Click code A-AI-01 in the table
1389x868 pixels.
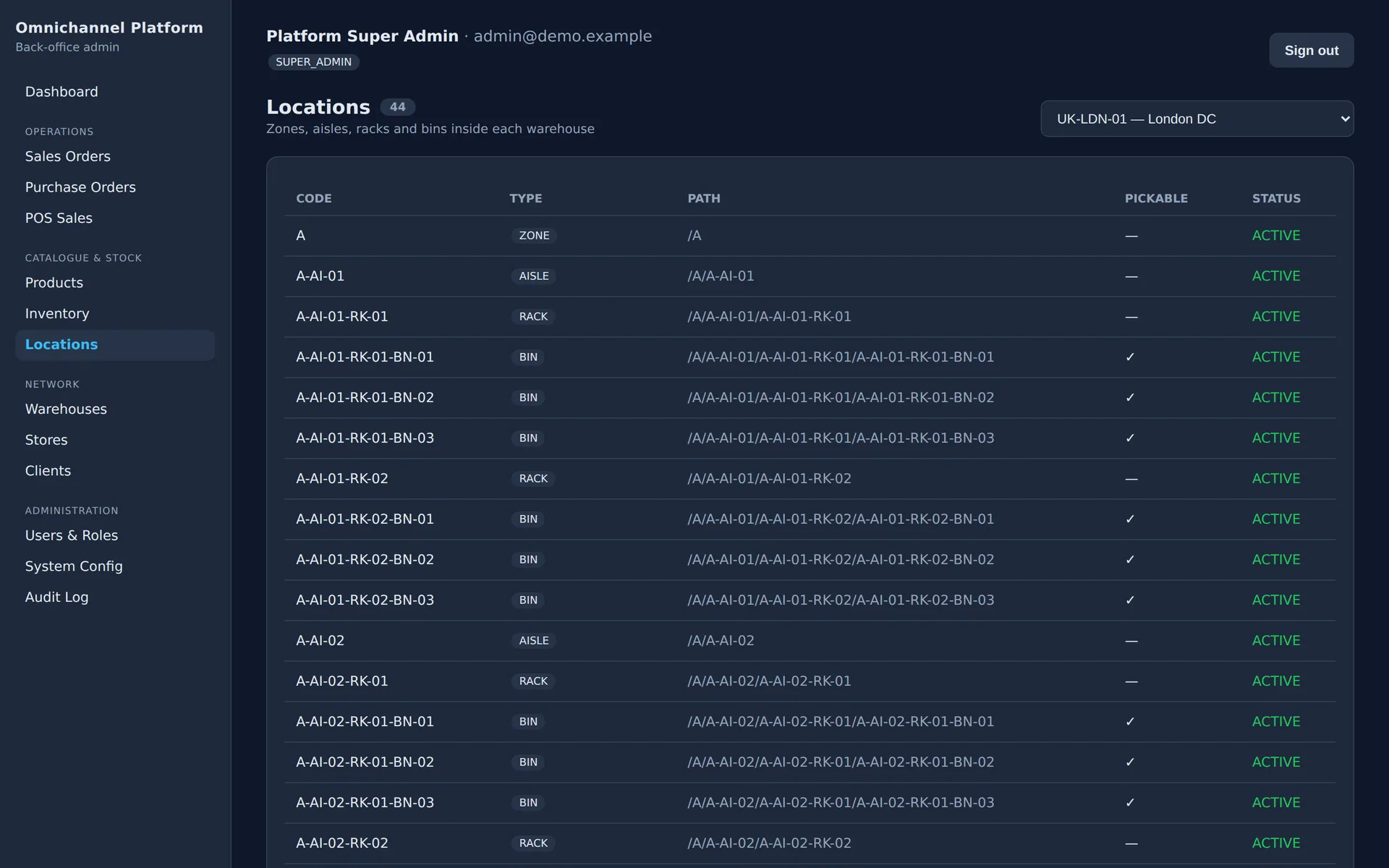[320, 276]
